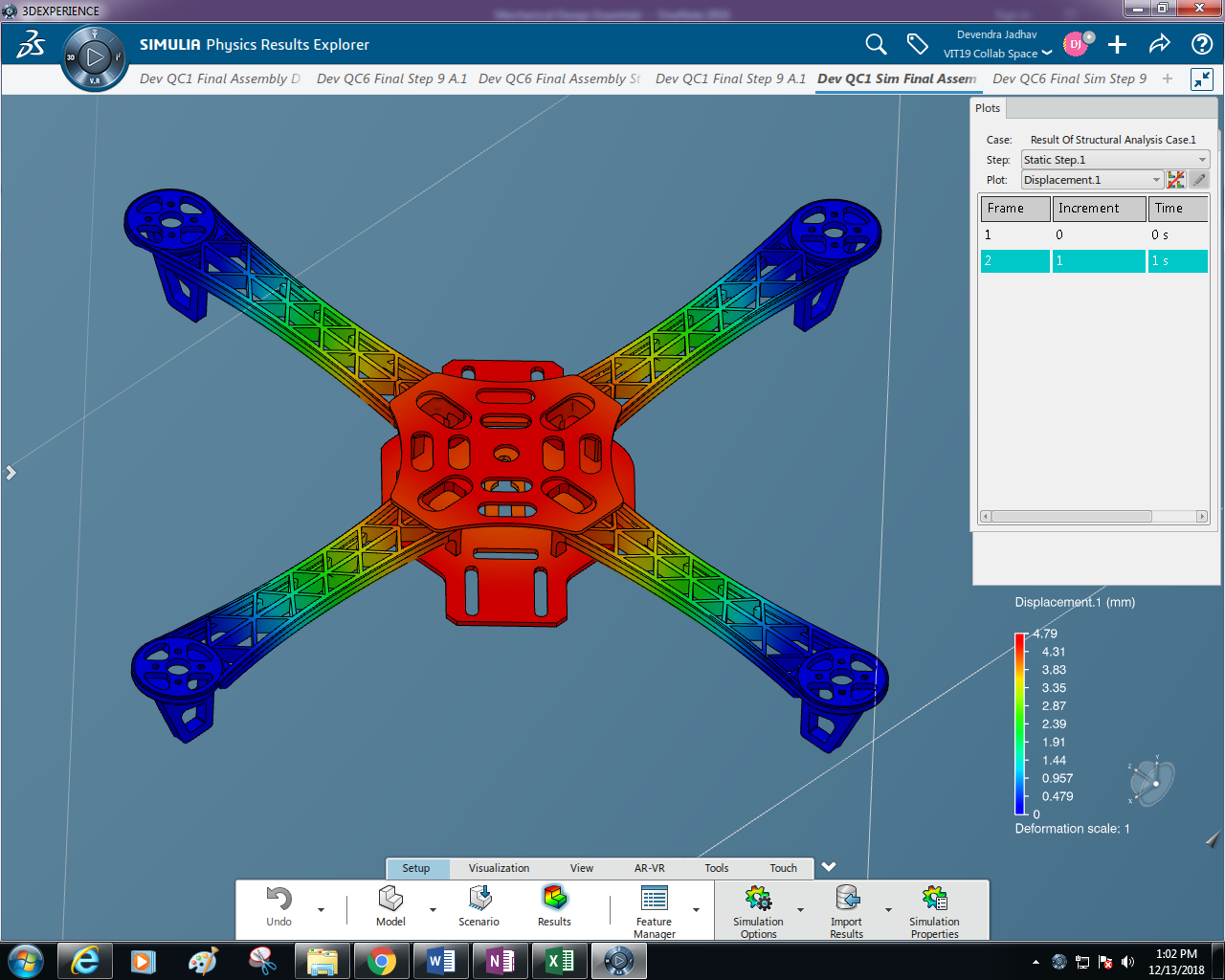Collapse the action bar chevron
Image resolution: width=1225 pixels, height=980 pixels.
click(829, 867)
